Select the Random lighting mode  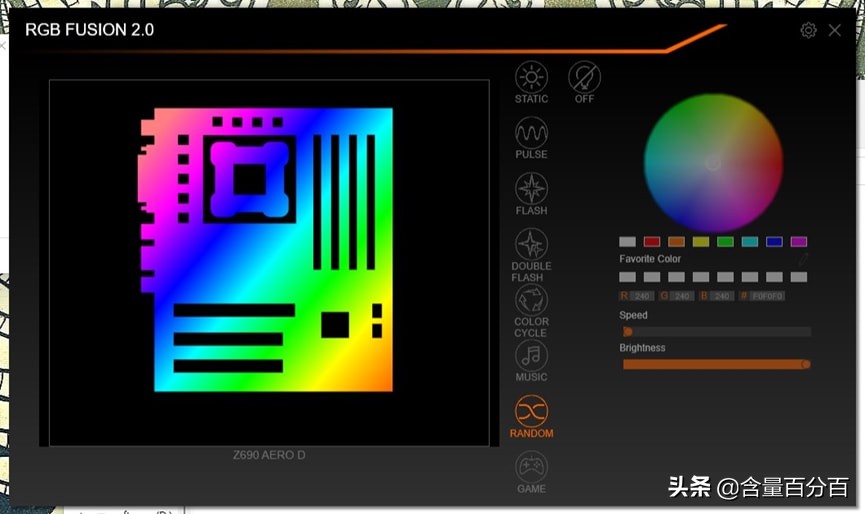click(x=531, y=411)
